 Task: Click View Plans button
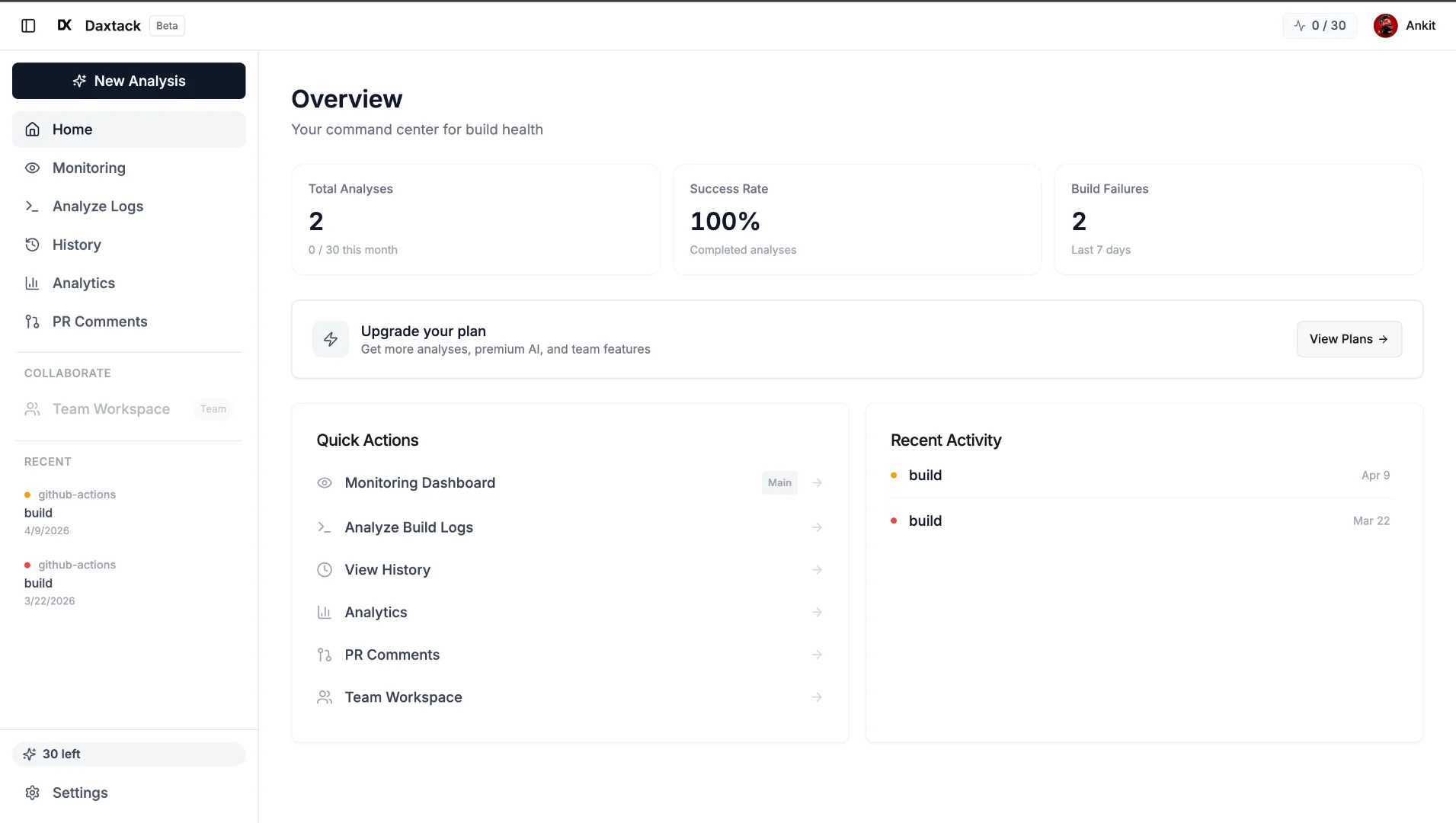point(1349,339)
